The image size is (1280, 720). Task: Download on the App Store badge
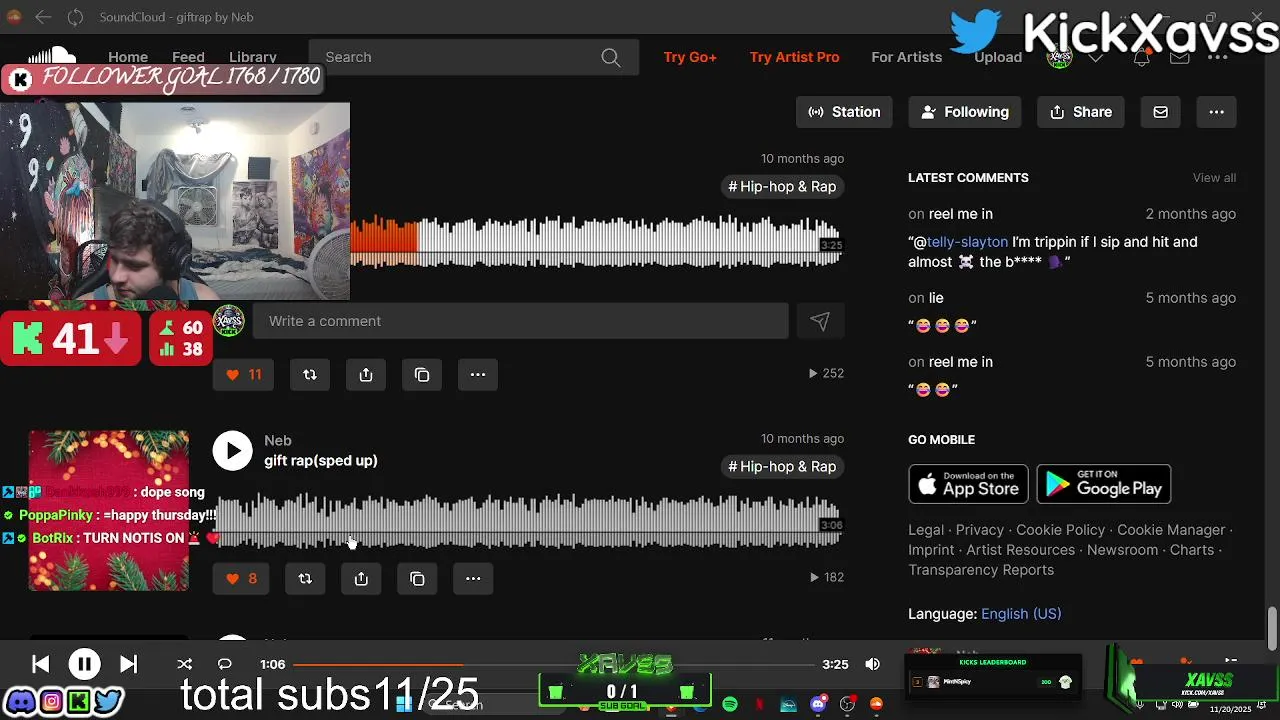coord(968,484)
